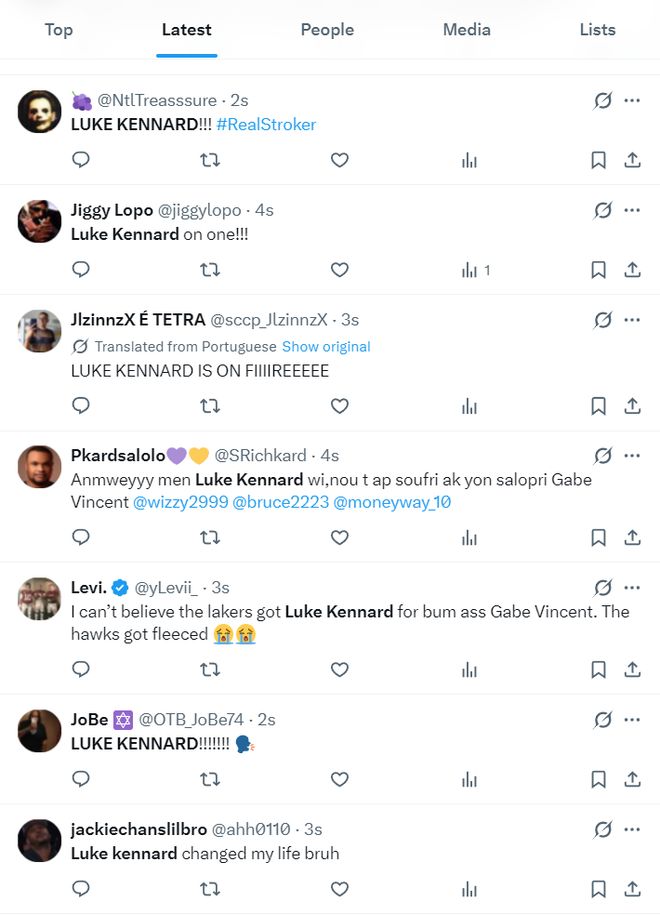Reply to NtlTreasssure's Luke Kennard tweet

click(x=82, y=160)
